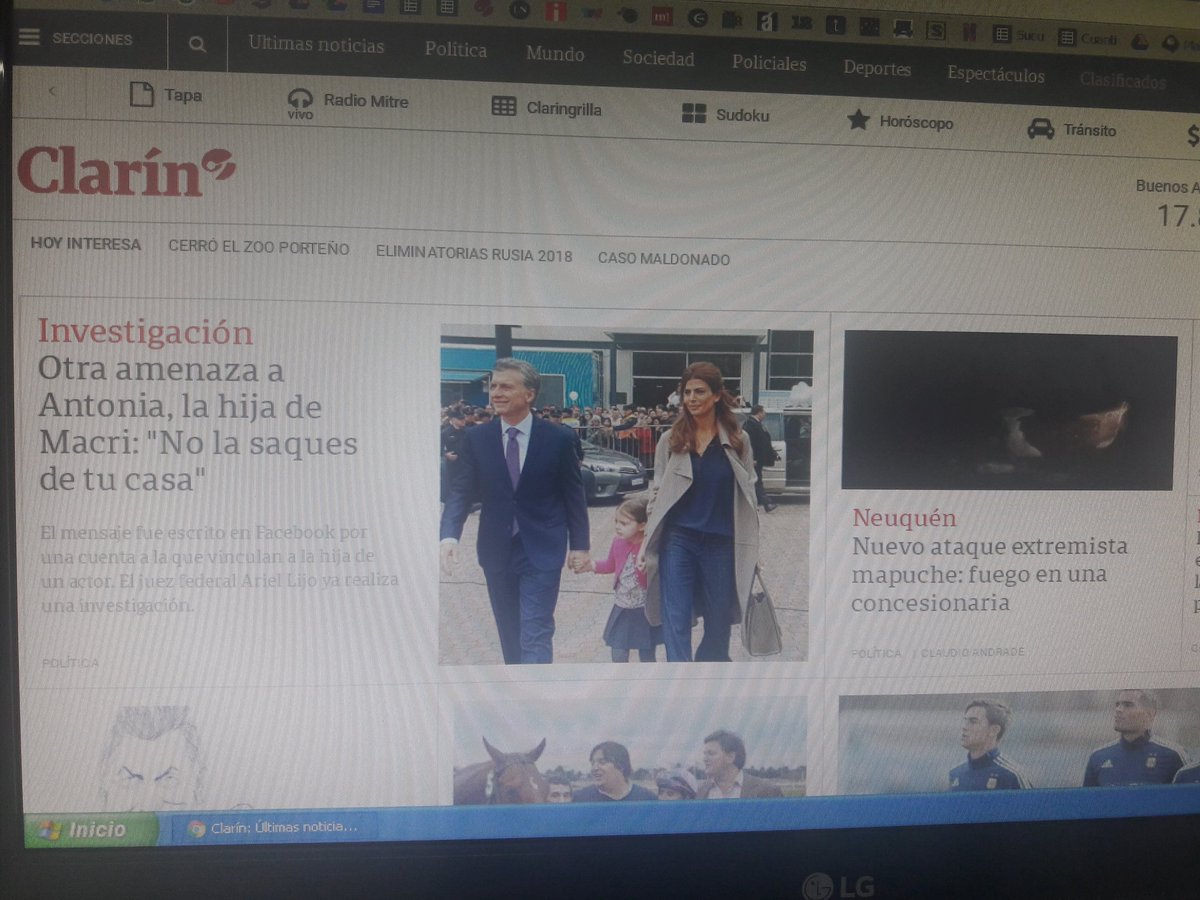Open 'Nuevo ataque extremista mapuche' headline

click(x=989, y=575)
